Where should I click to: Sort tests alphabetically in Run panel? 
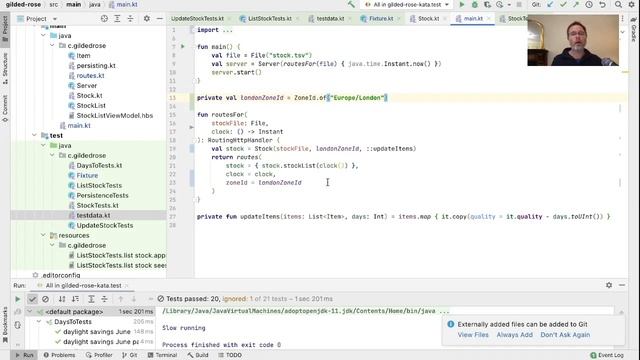tap(62, 299)
